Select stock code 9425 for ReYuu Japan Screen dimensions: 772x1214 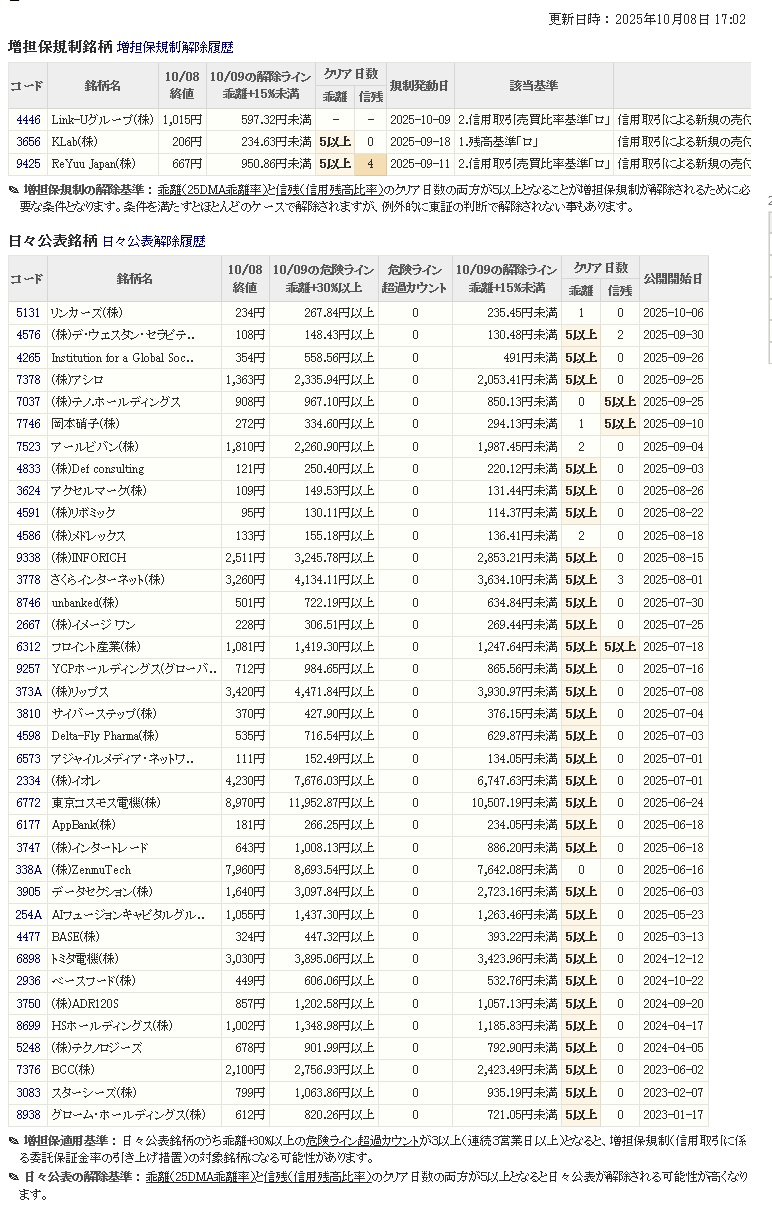pyautogui.click(x=28, y=164)
